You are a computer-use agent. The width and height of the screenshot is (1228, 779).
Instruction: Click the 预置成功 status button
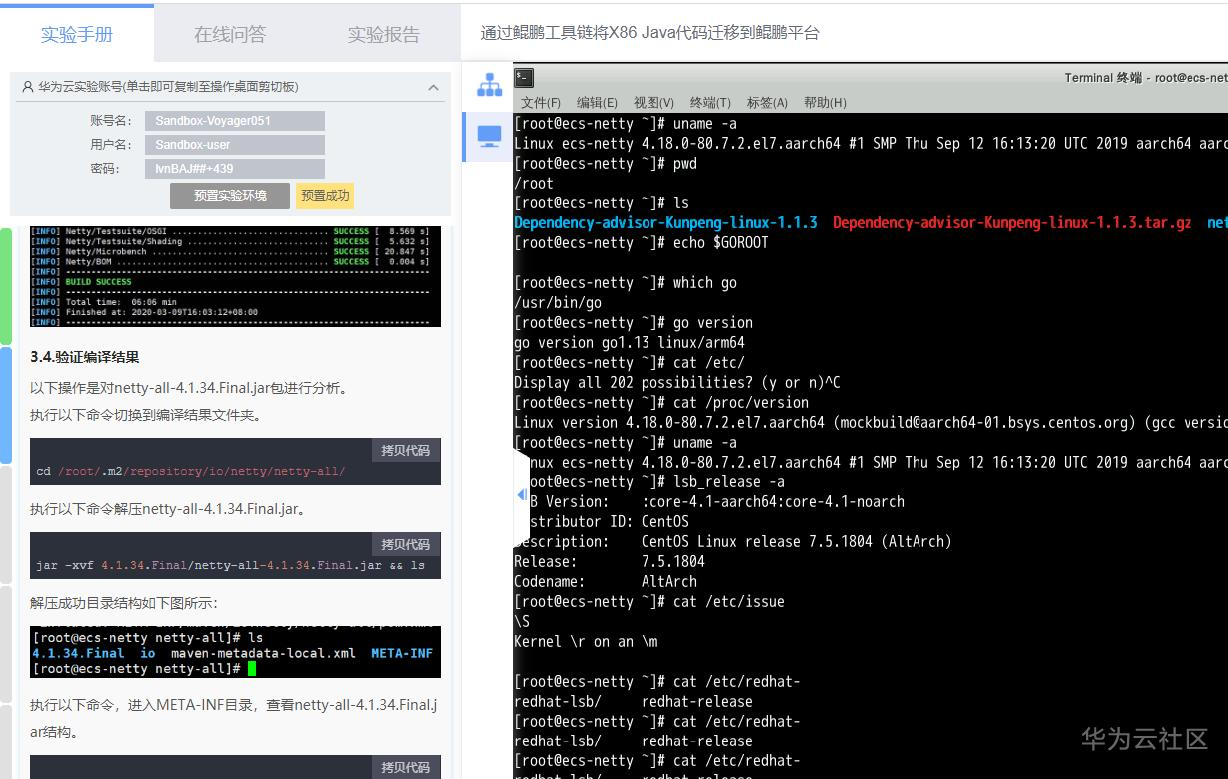325,196
